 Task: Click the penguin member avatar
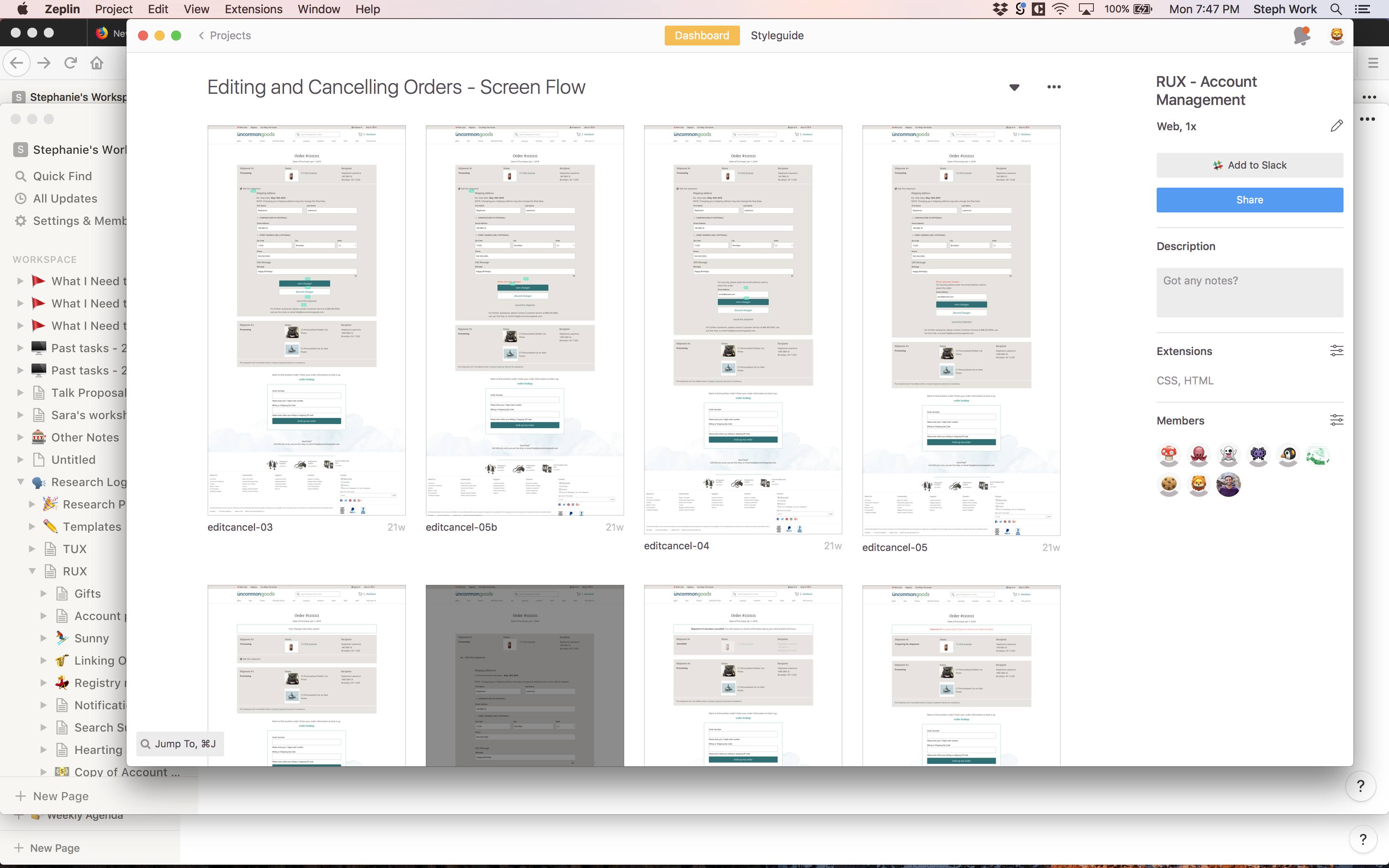[1287, 455]
